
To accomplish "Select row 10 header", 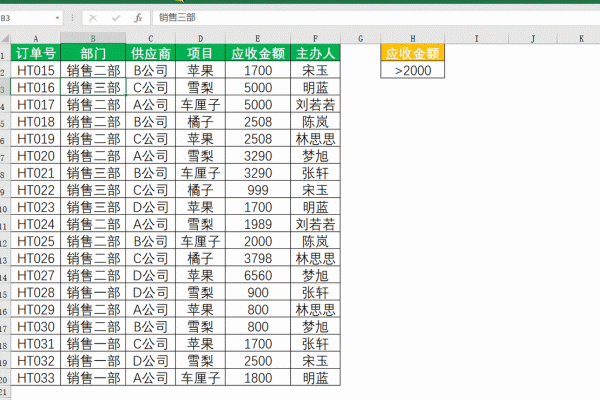I will (x=5, y=207).
